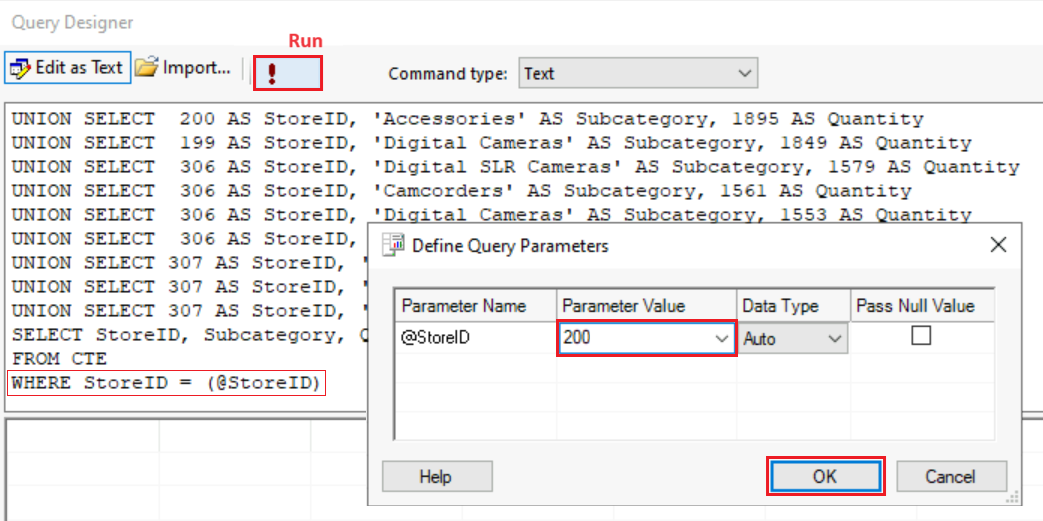
Task: Click OK in Define Query Parameters
Action: pyautogui.click(x=824, y=476)
